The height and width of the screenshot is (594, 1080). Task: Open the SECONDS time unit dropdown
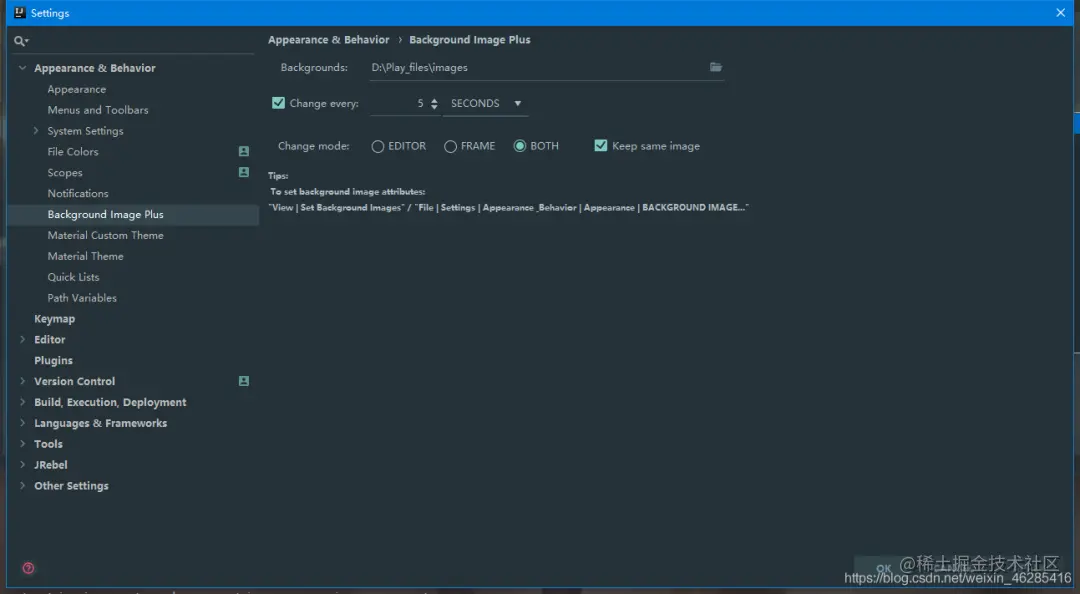486,103
